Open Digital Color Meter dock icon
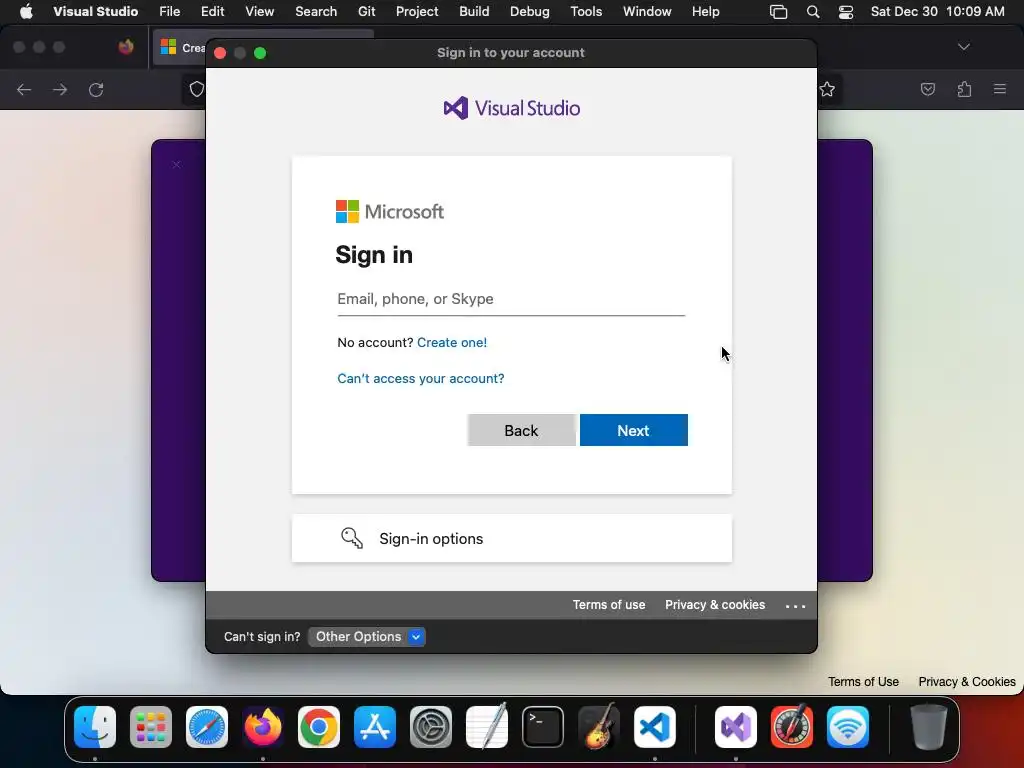 [x=792, y=727]
